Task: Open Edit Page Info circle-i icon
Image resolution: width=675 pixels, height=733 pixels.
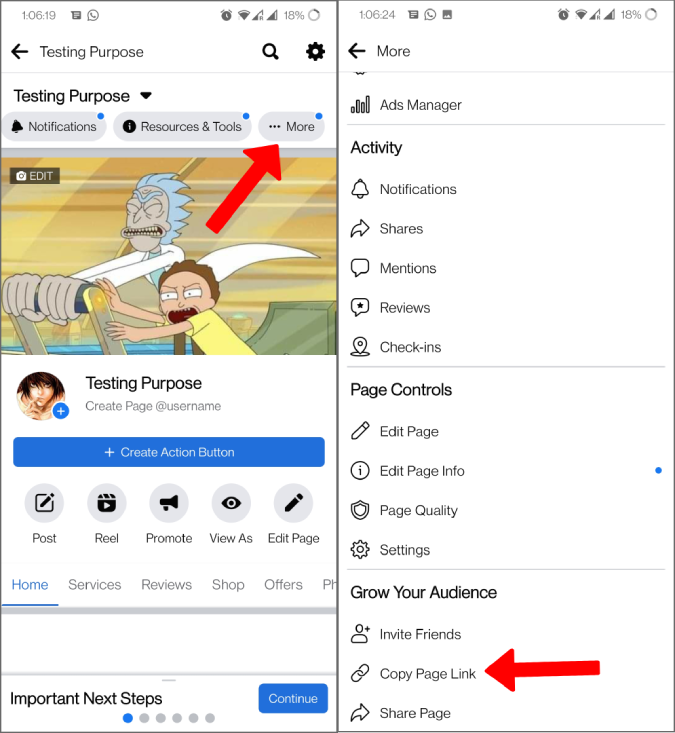Action: (360, 471)
